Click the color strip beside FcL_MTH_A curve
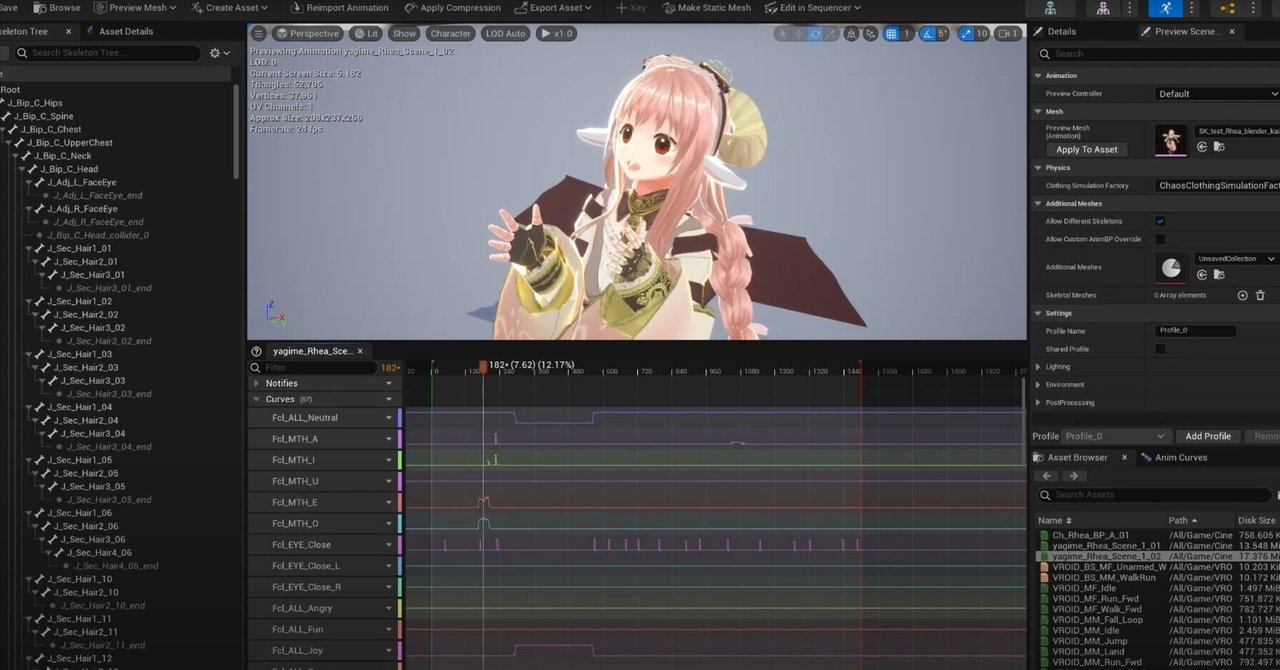Image resolution: width=1280 pixels, height=670 pixels. click(x=401, y=438)
